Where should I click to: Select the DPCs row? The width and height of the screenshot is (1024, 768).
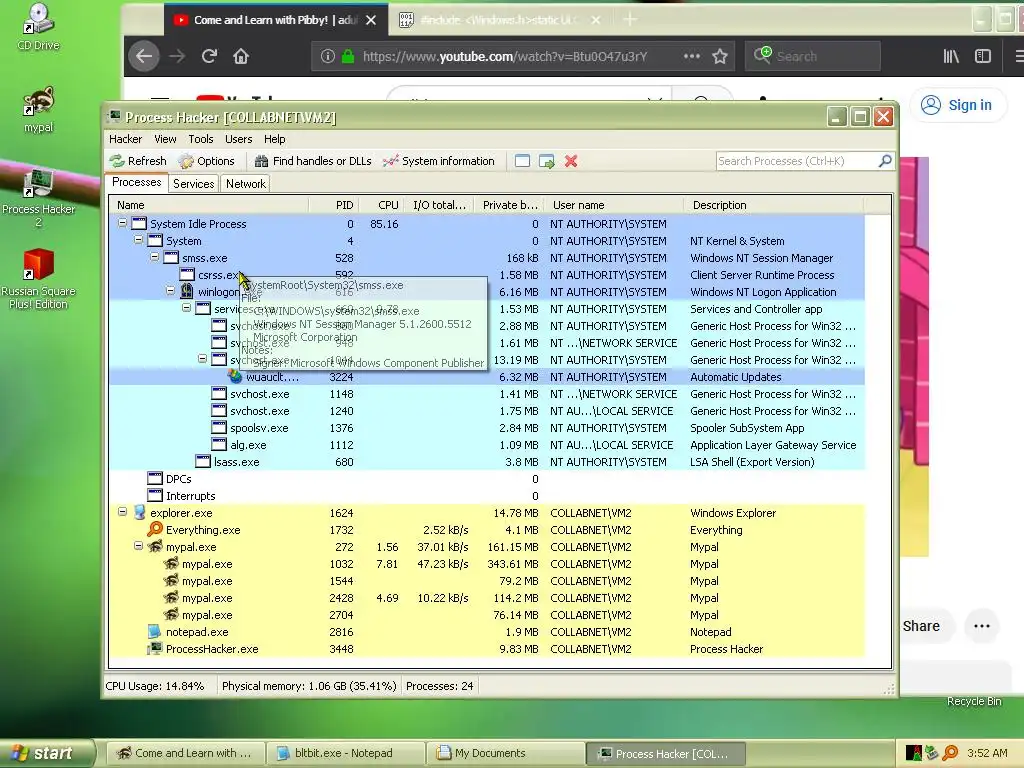(487, 479)
